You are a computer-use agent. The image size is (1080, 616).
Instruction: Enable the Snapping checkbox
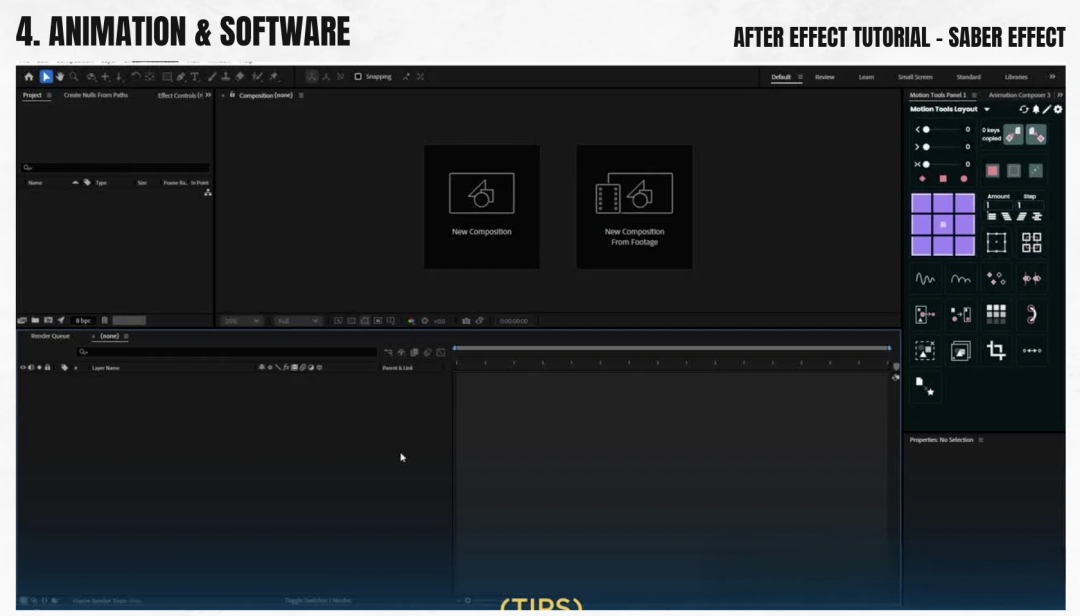[x=358, y=77]
